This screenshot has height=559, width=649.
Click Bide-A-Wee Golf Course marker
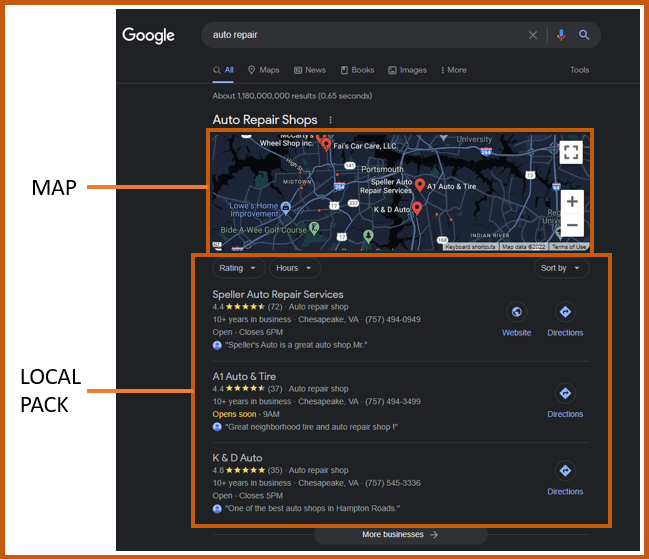pyautogui.click(x=314, y=228)
